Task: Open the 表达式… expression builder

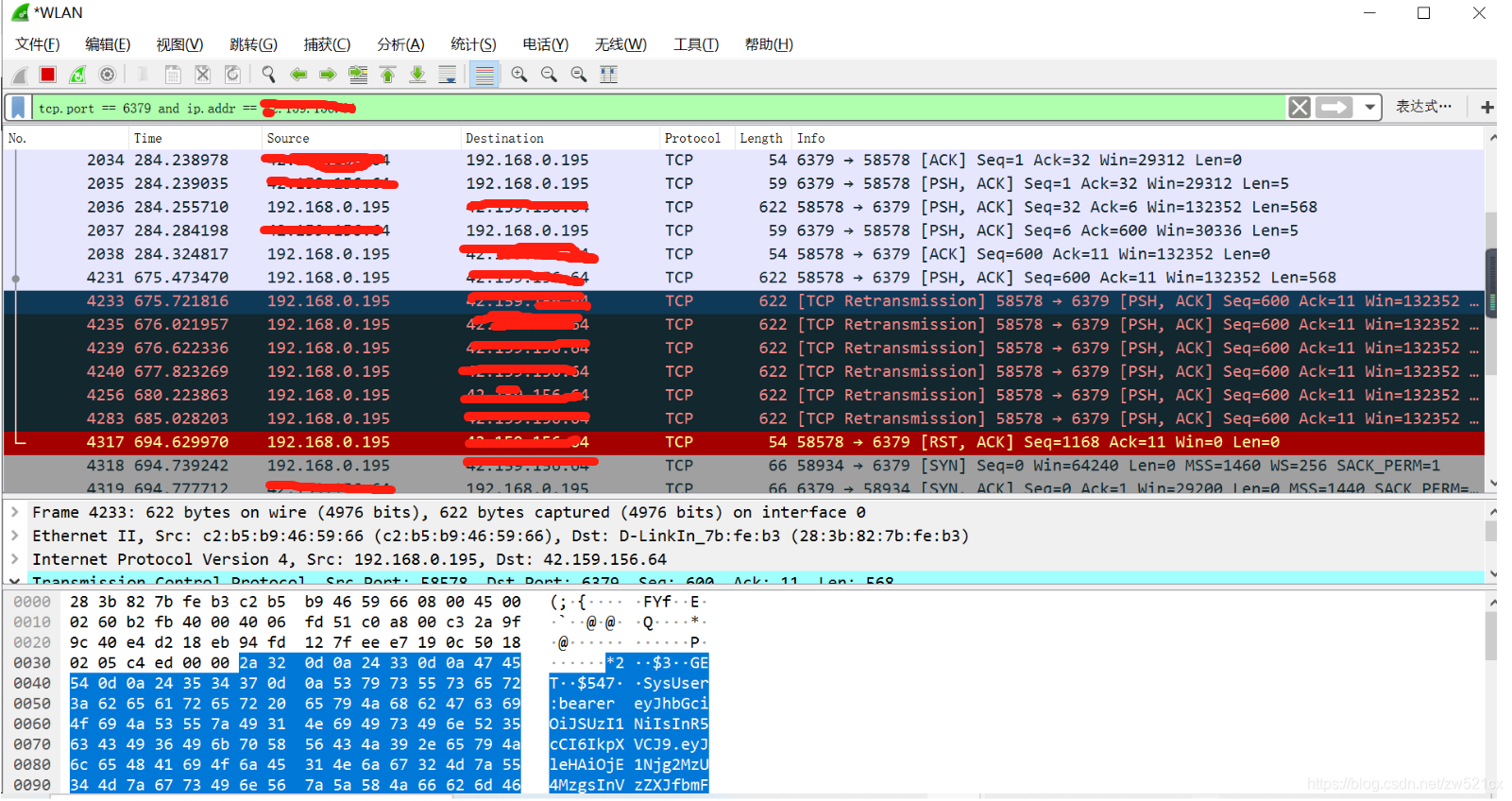Action: pyautogui.click(x=1423, y=107)
